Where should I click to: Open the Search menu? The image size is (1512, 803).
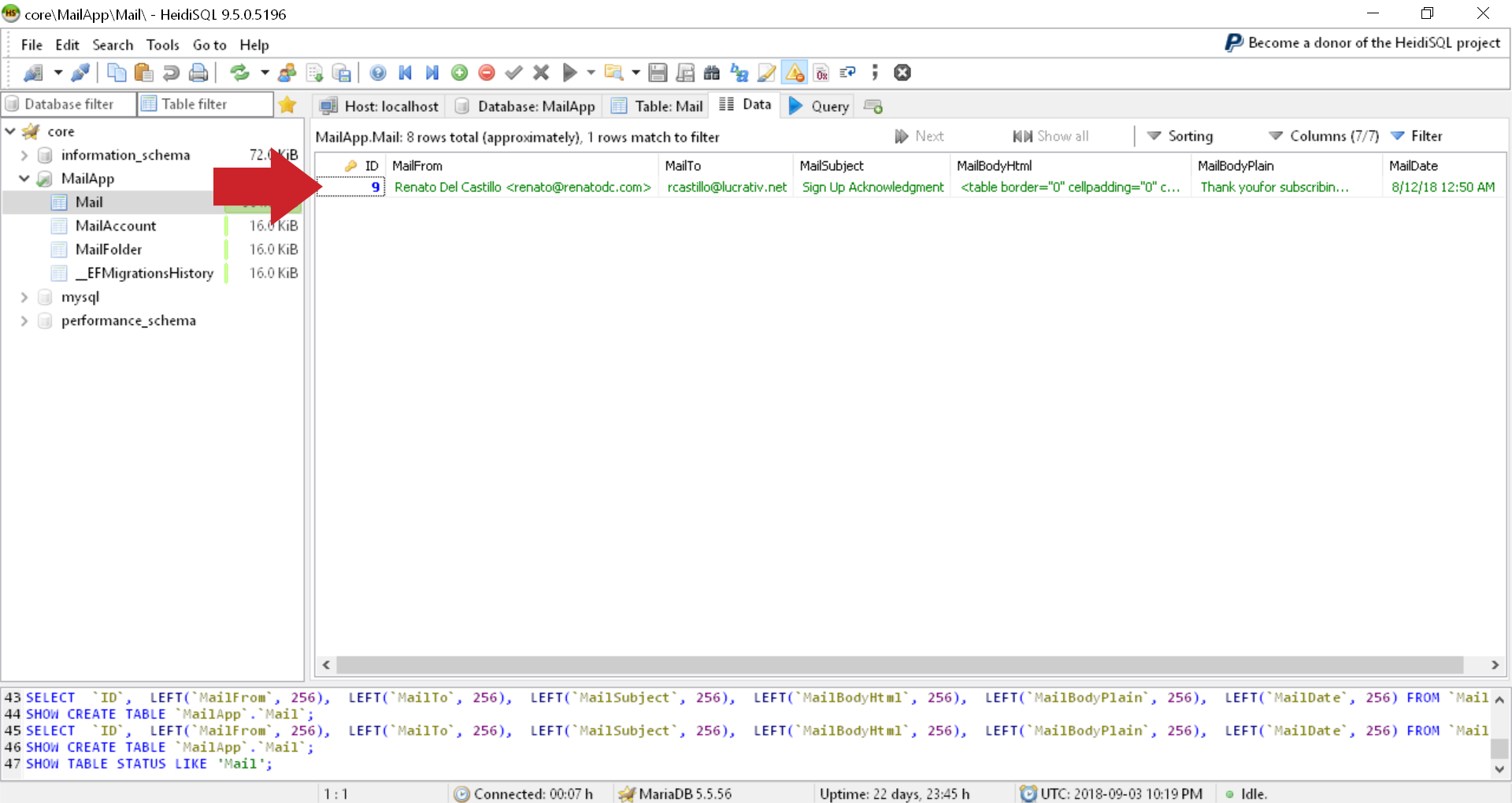click(113, 45)
